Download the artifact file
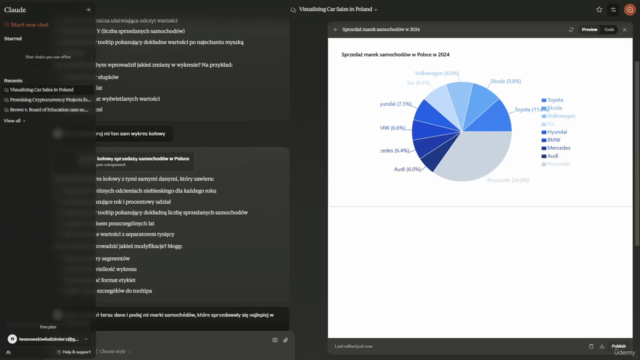This screenshot has height=360, width=640. [x=602, y=346]
